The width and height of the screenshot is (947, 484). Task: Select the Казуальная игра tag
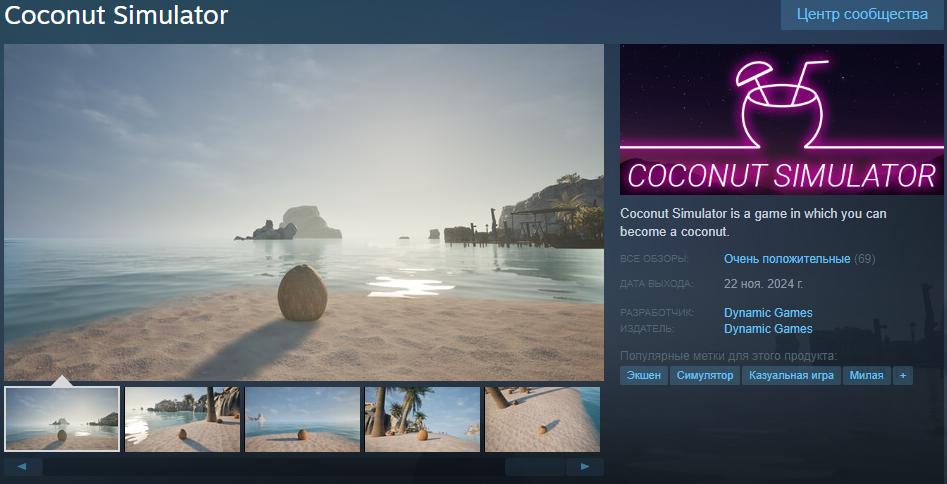pos(791,375)
